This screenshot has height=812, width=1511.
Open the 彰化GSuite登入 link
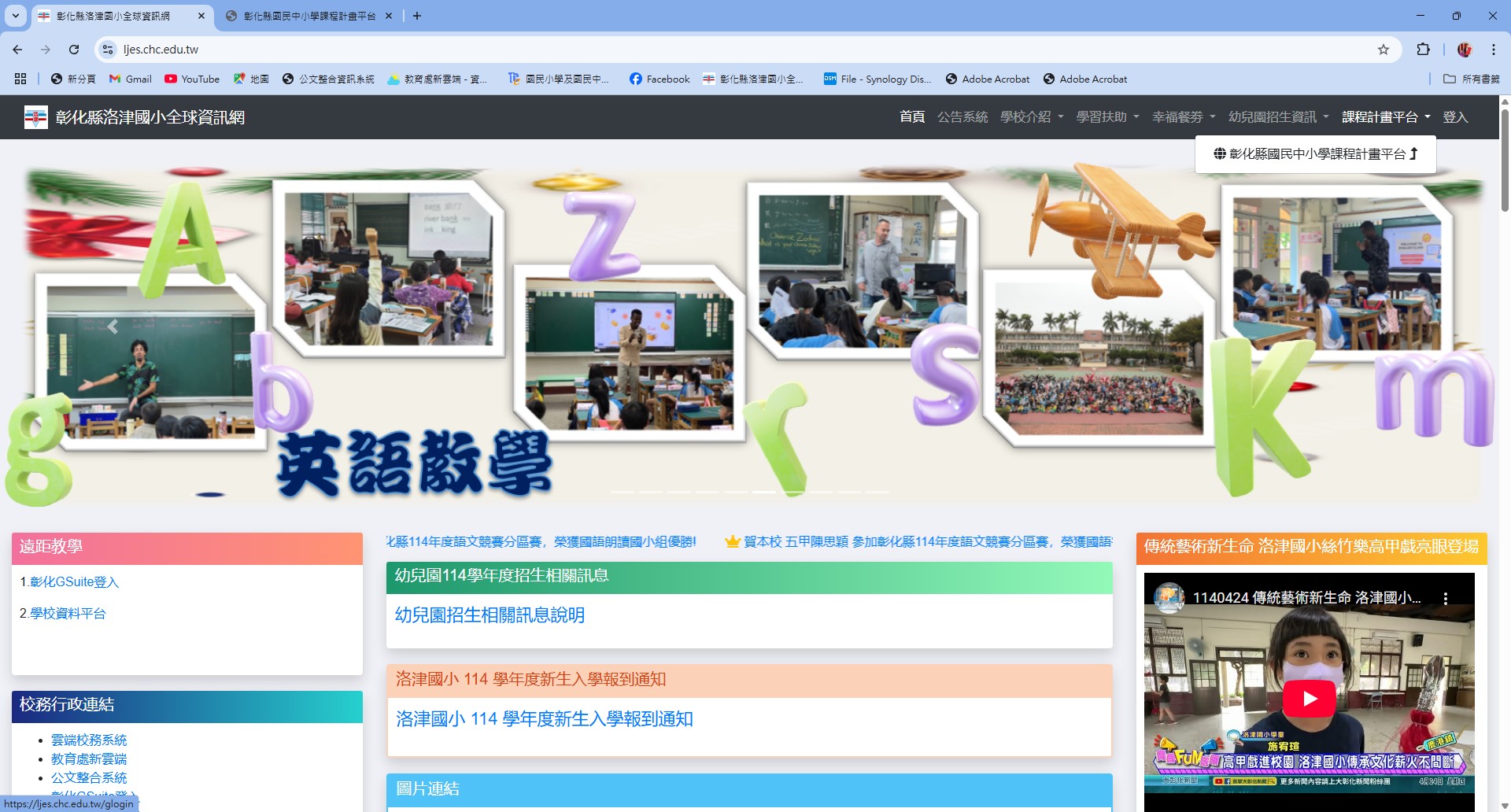coord(74,582)
